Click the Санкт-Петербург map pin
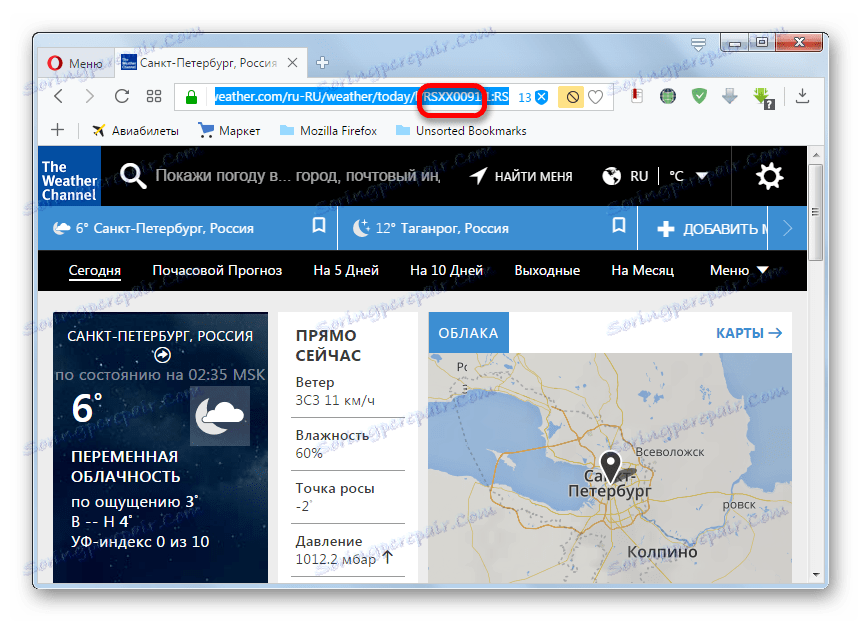Image resolution: width=862 pixels, height=622 pixels. (x=610, y=467)
